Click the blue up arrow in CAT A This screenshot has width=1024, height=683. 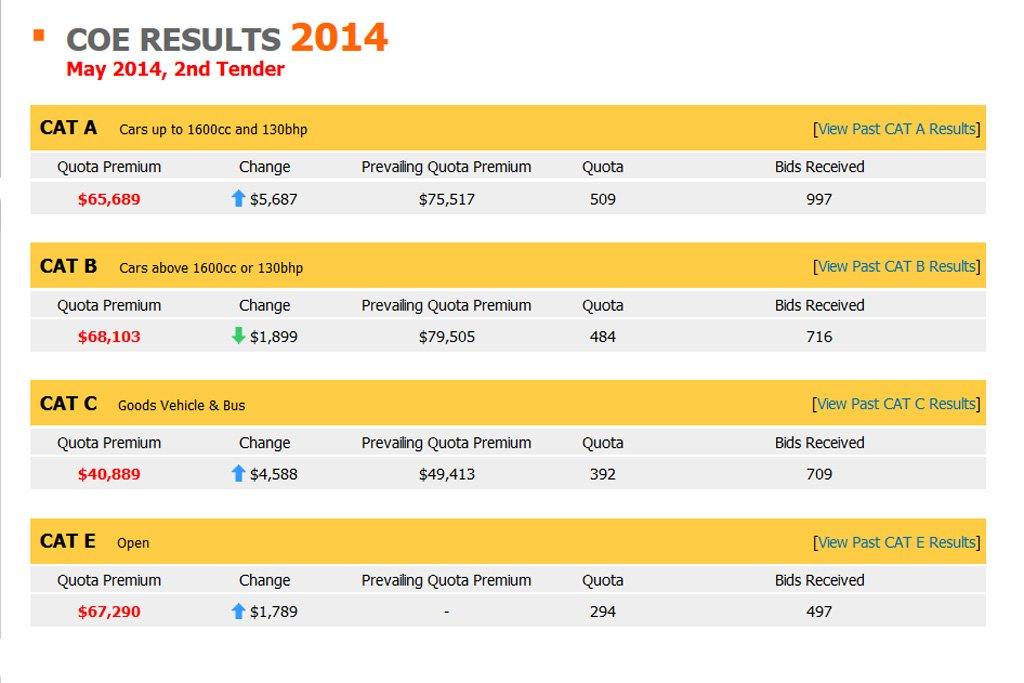pyautogui.click(x=238, y=199)
